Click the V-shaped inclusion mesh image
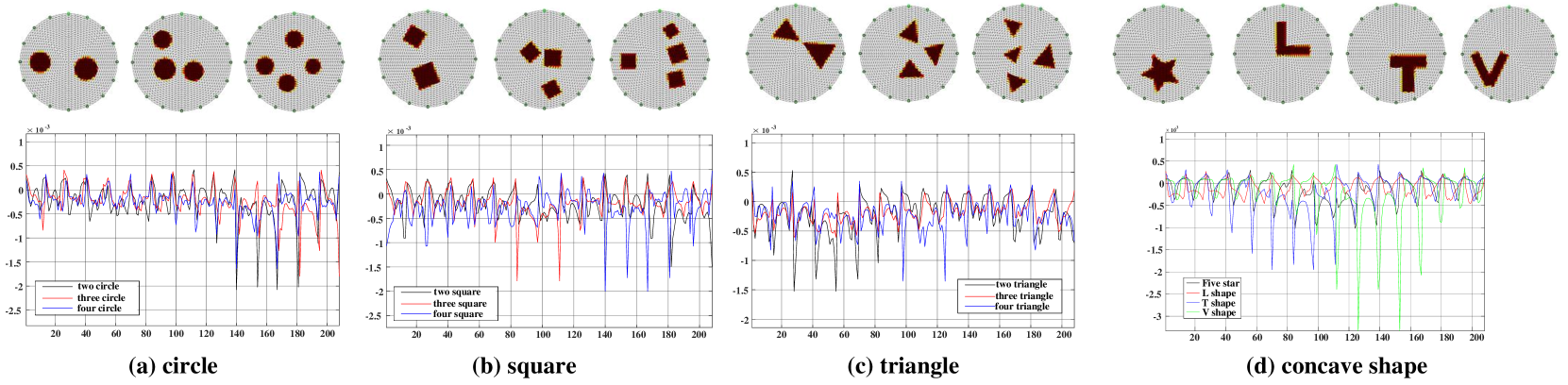Viewport: 1568px width, 385px height. [x=1509, y=54]
